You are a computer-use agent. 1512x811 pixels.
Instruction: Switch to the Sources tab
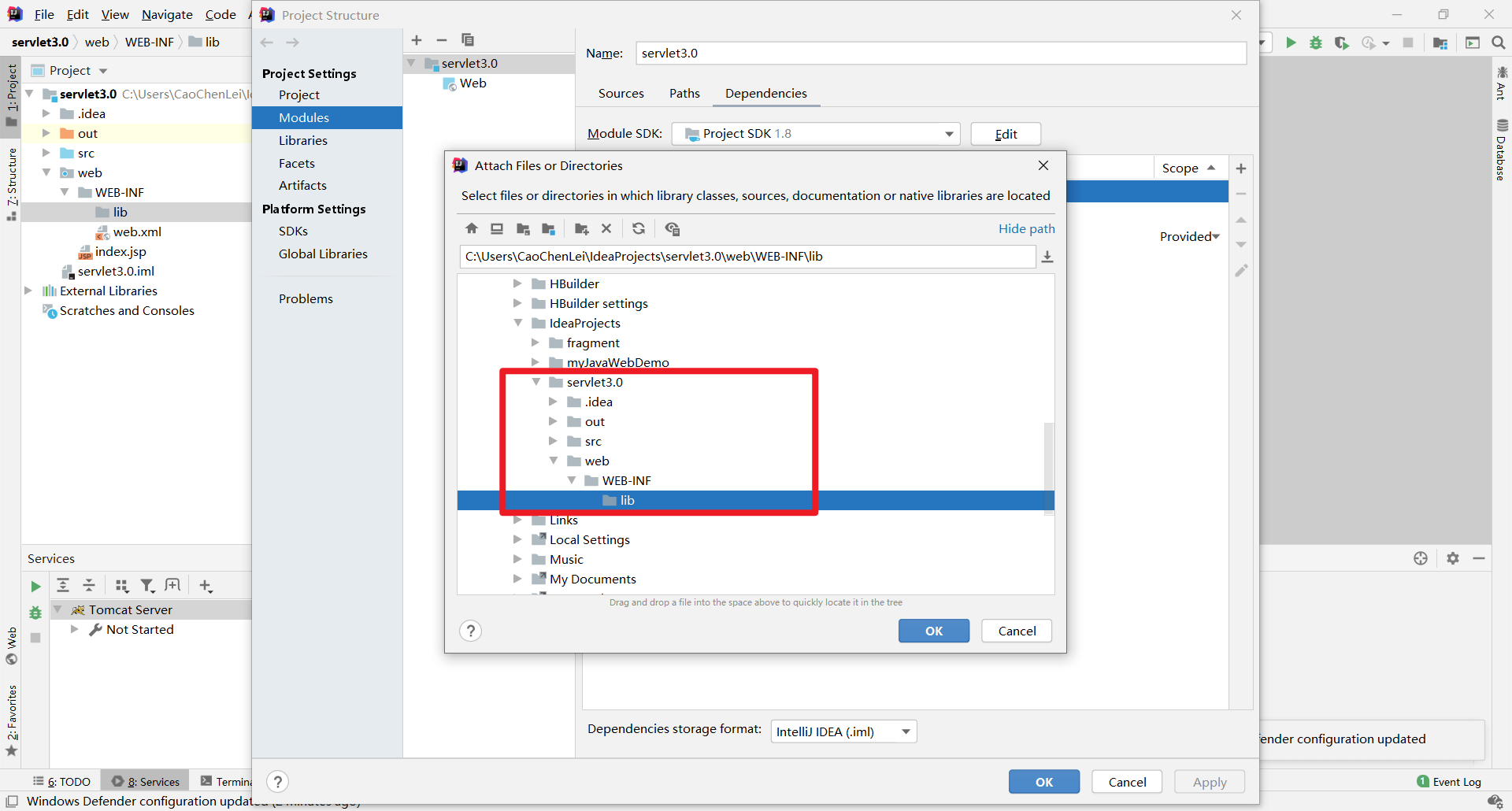pyautogui.click(x=621, y=93)
